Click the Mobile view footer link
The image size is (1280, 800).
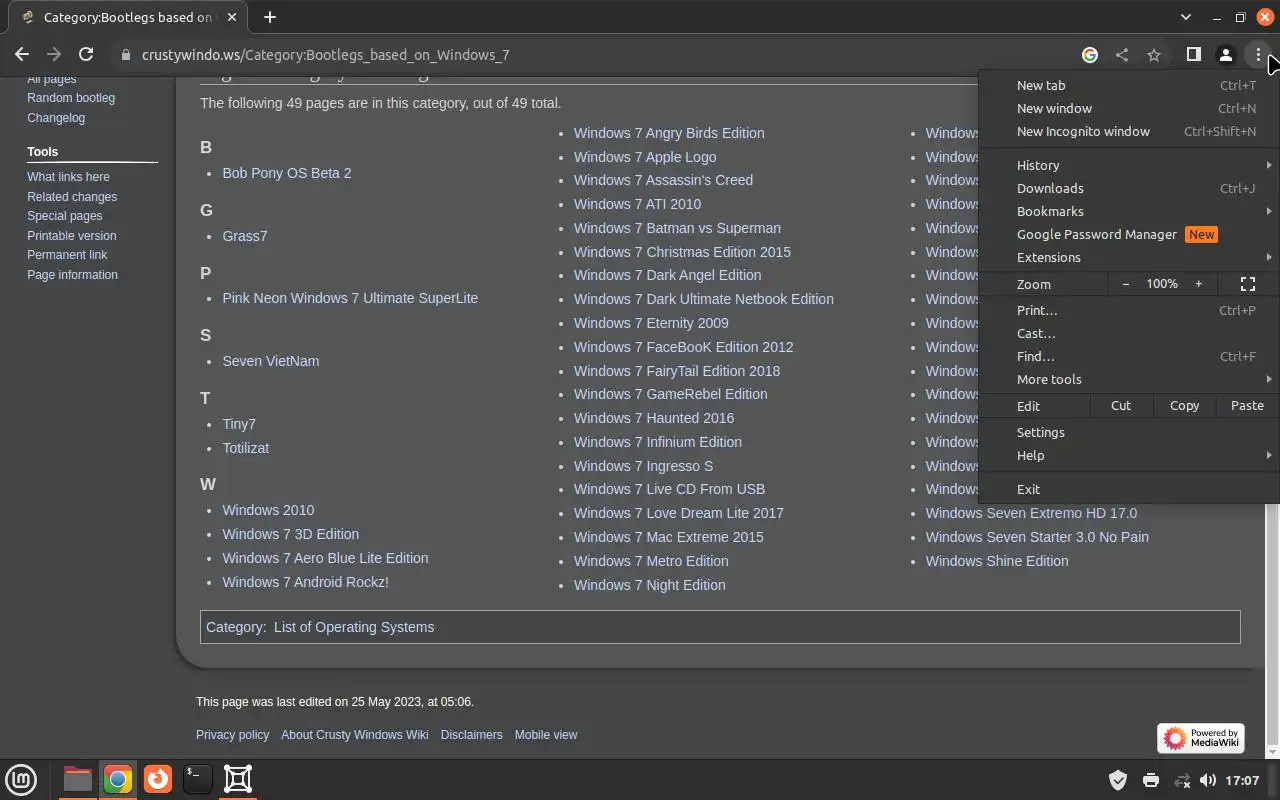pos(546,735)
